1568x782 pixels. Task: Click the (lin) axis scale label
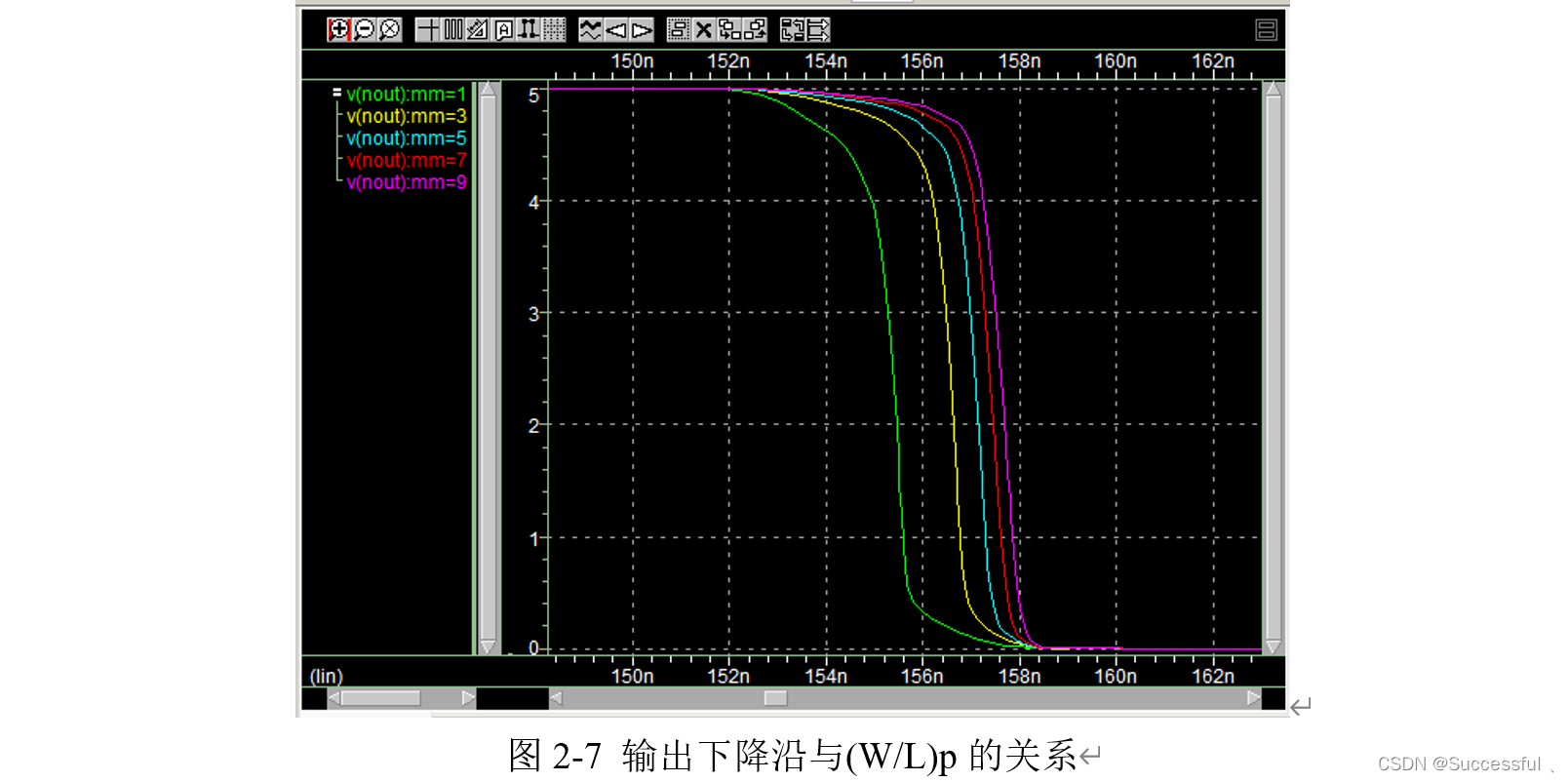point(327,676)
